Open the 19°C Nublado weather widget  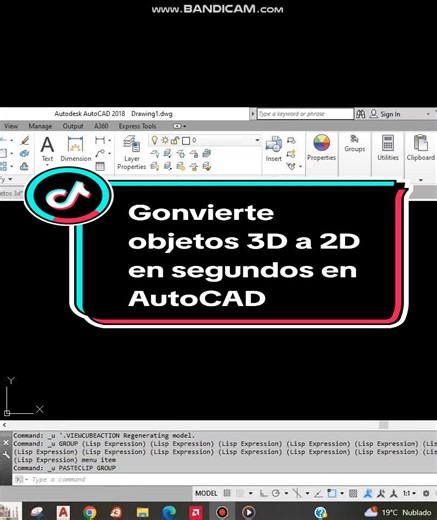click(x=399, y=512)
